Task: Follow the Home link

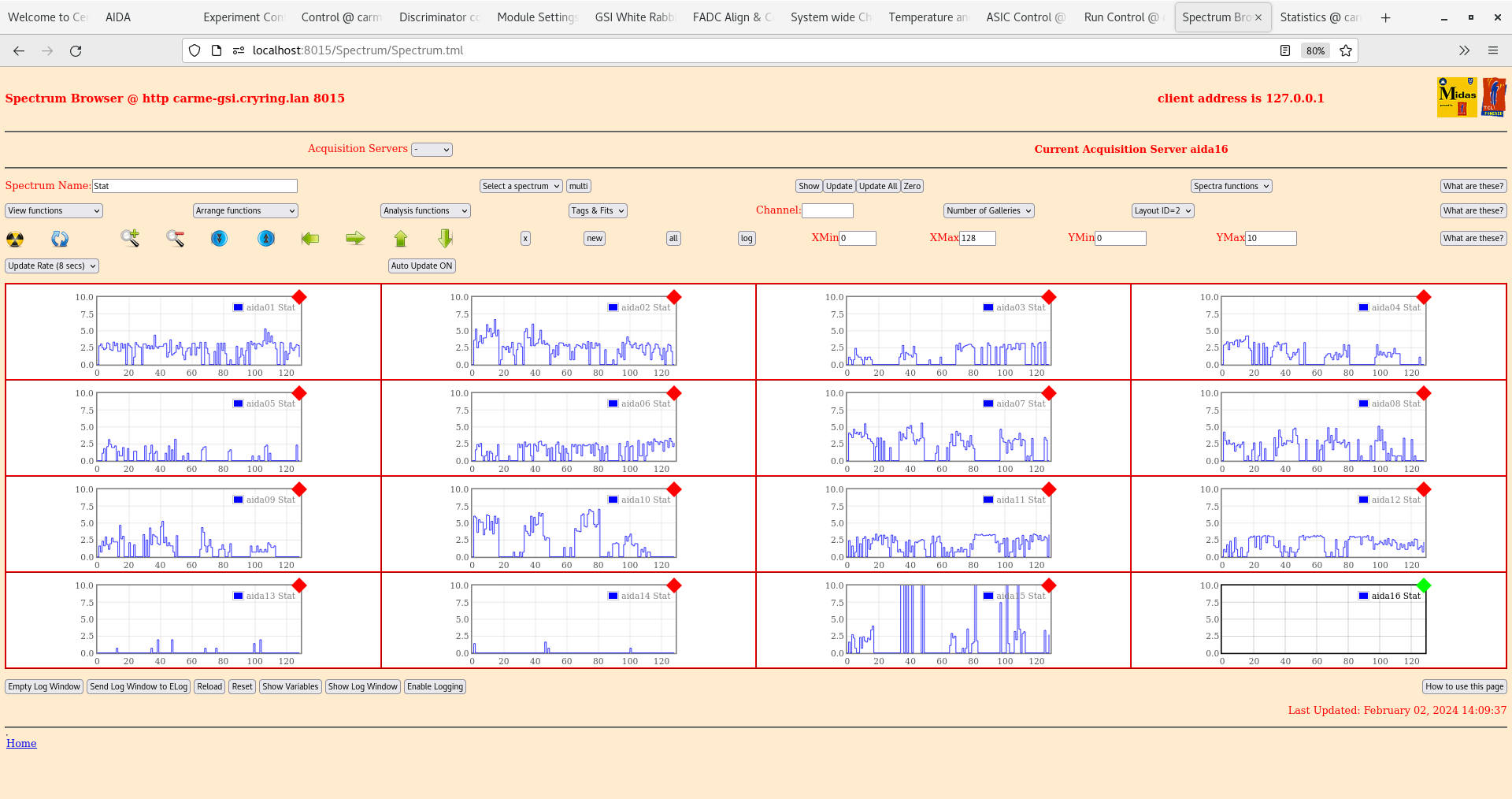Action: pyautogui.click(x=21, y=743)
